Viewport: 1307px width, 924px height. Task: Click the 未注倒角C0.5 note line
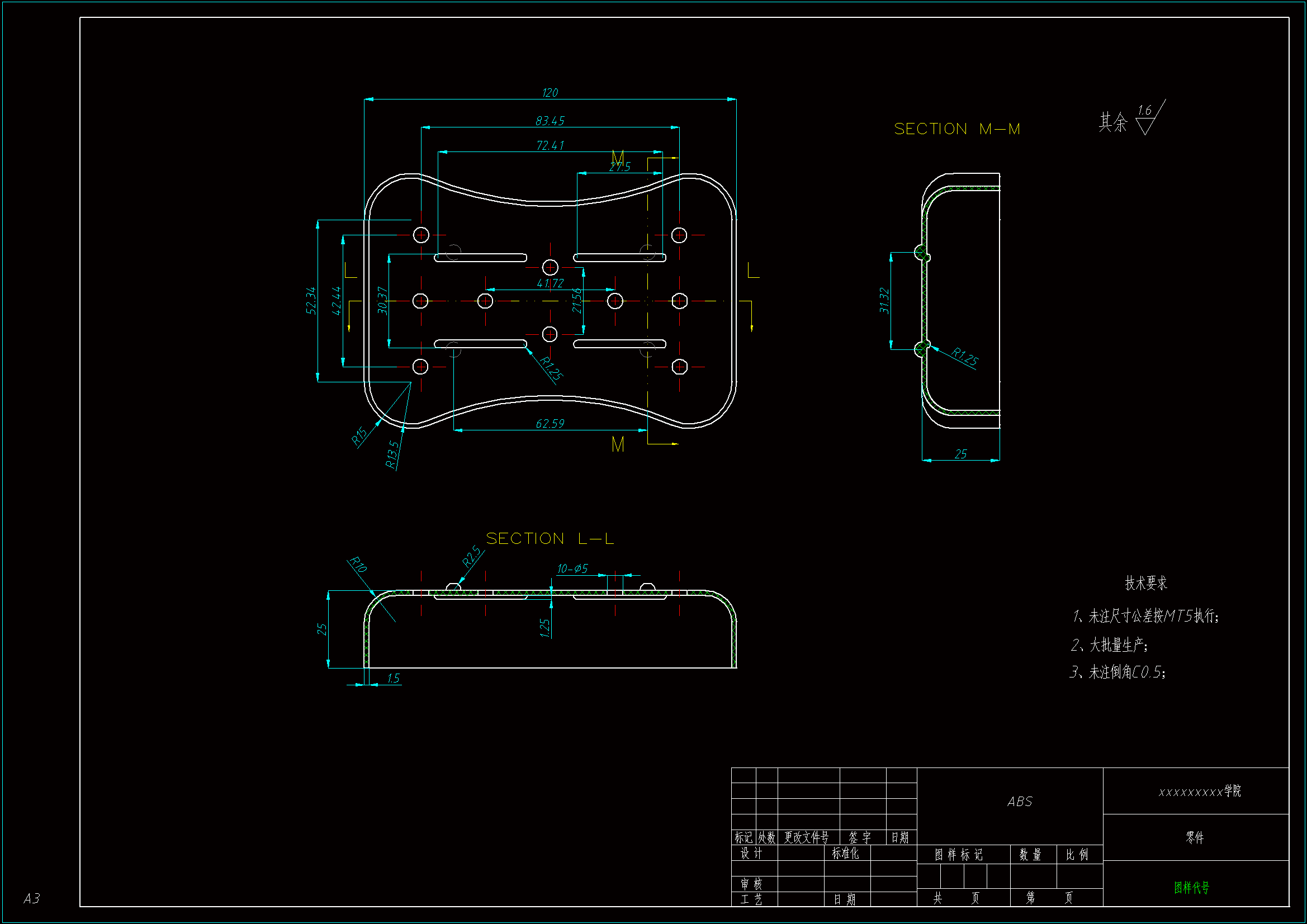[x=1119, y=672]
